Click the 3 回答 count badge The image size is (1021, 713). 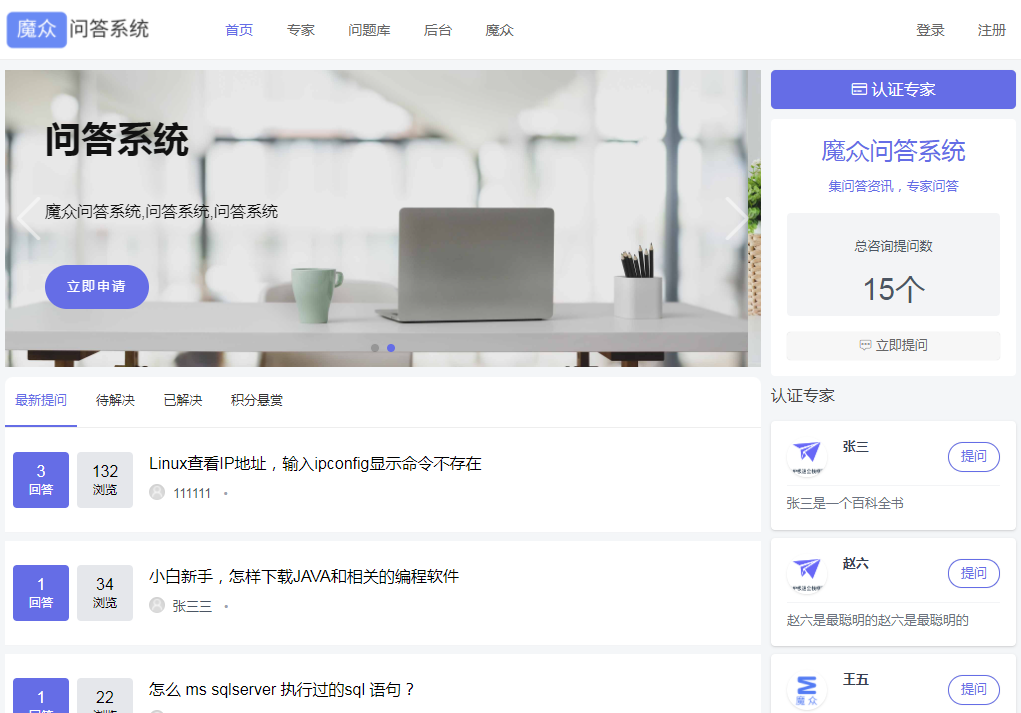click(x=41, y=480)
